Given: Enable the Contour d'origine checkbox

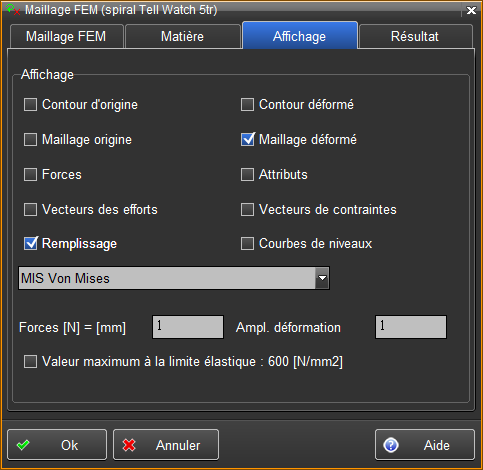Looking at the screenshot, I should (30, 105).
